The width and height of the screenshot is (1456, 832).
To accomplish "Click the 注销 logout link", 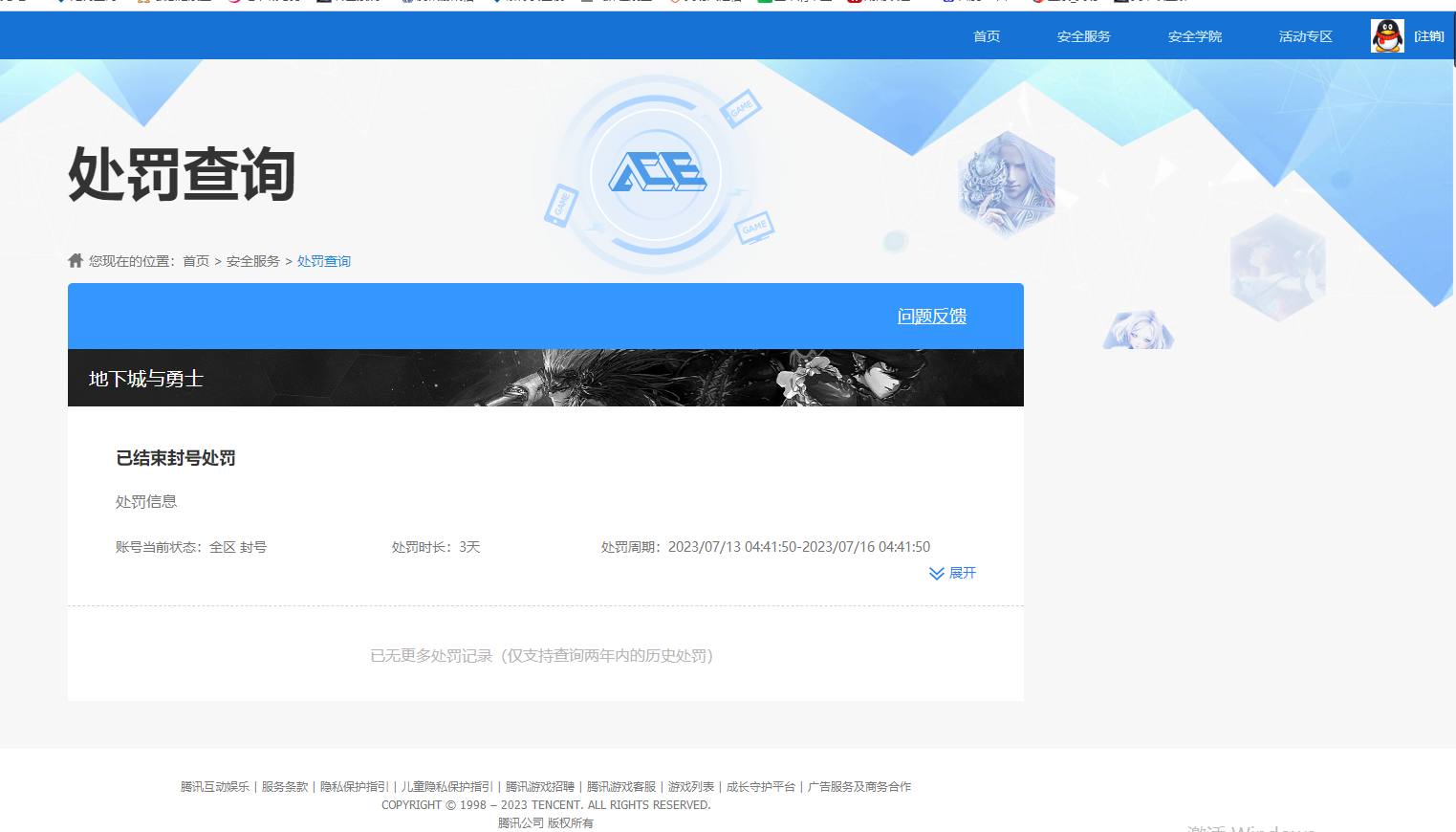I will click(x=1429, y=36).
